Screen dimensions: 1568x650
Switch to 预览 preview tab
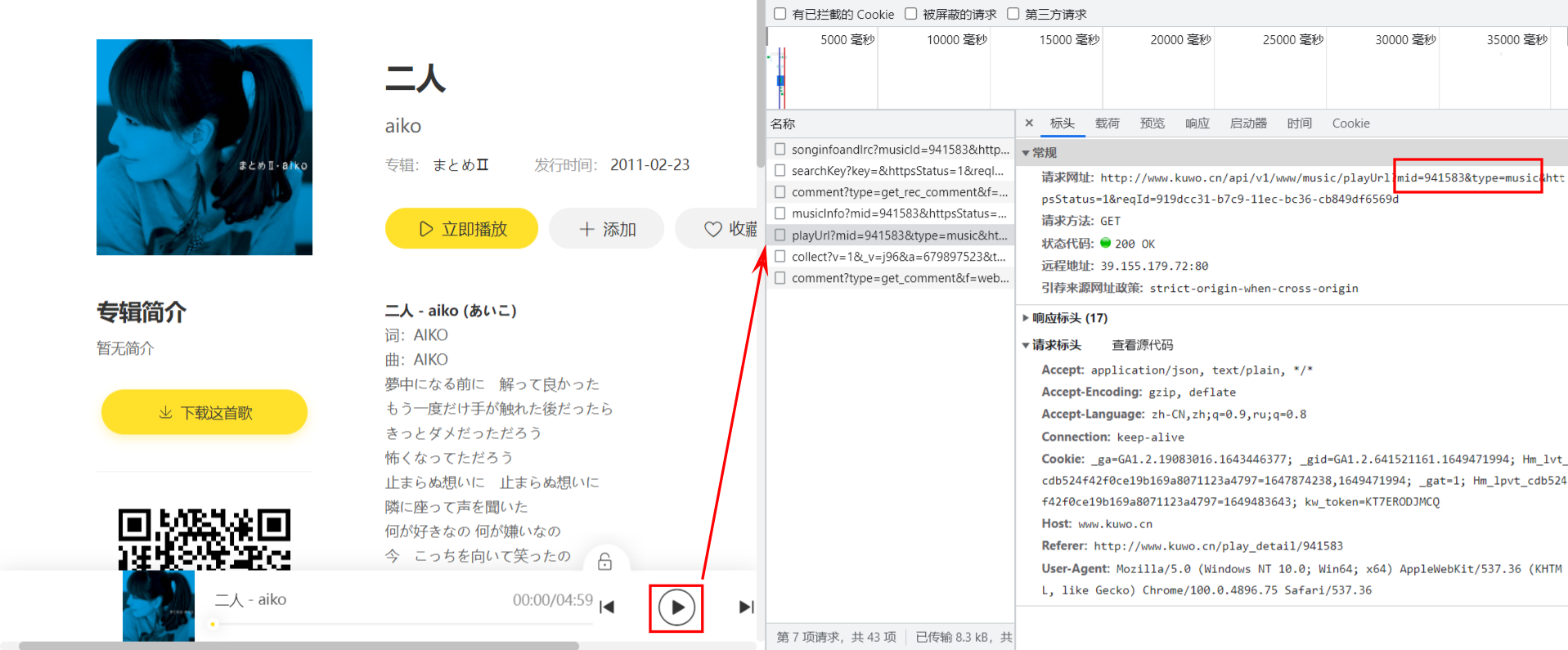pos(1152,123)
